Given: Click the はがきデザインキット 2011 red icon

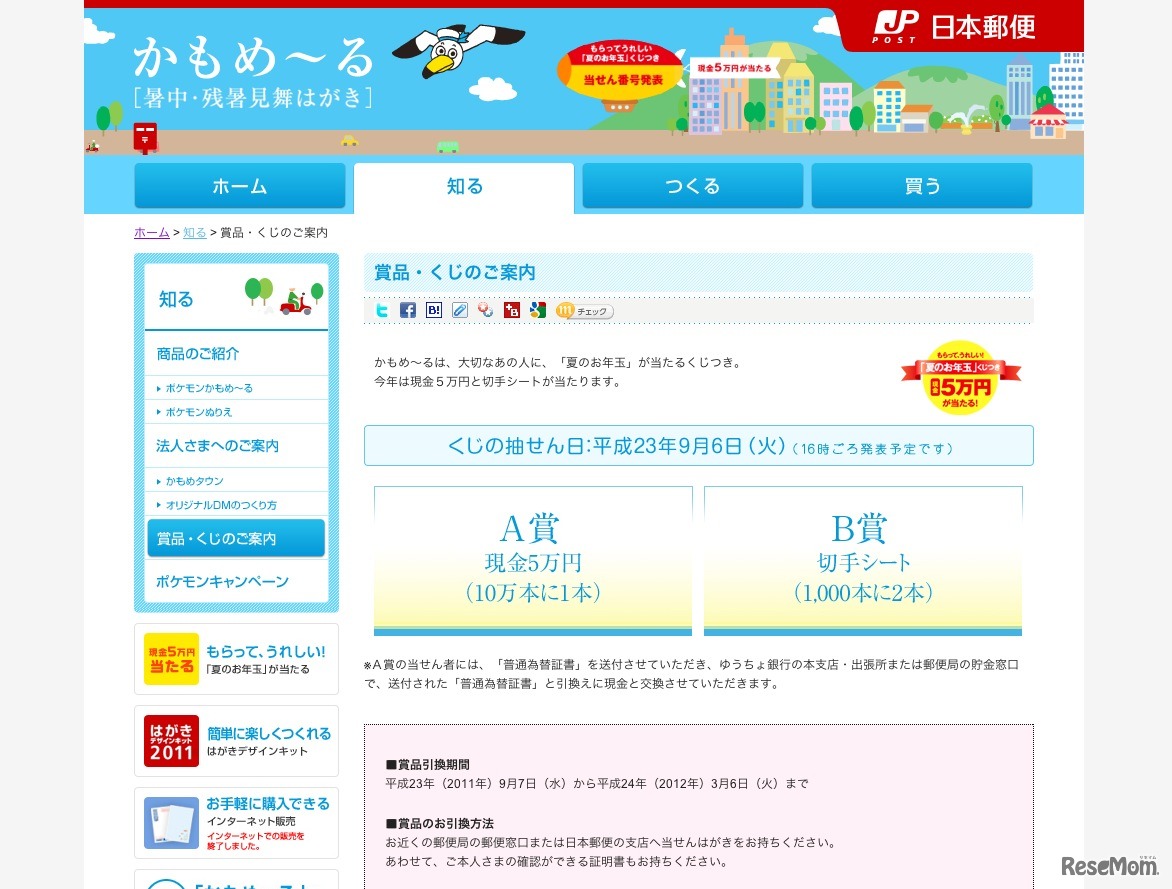Looking at the screenshot, I should click(171, 741).
